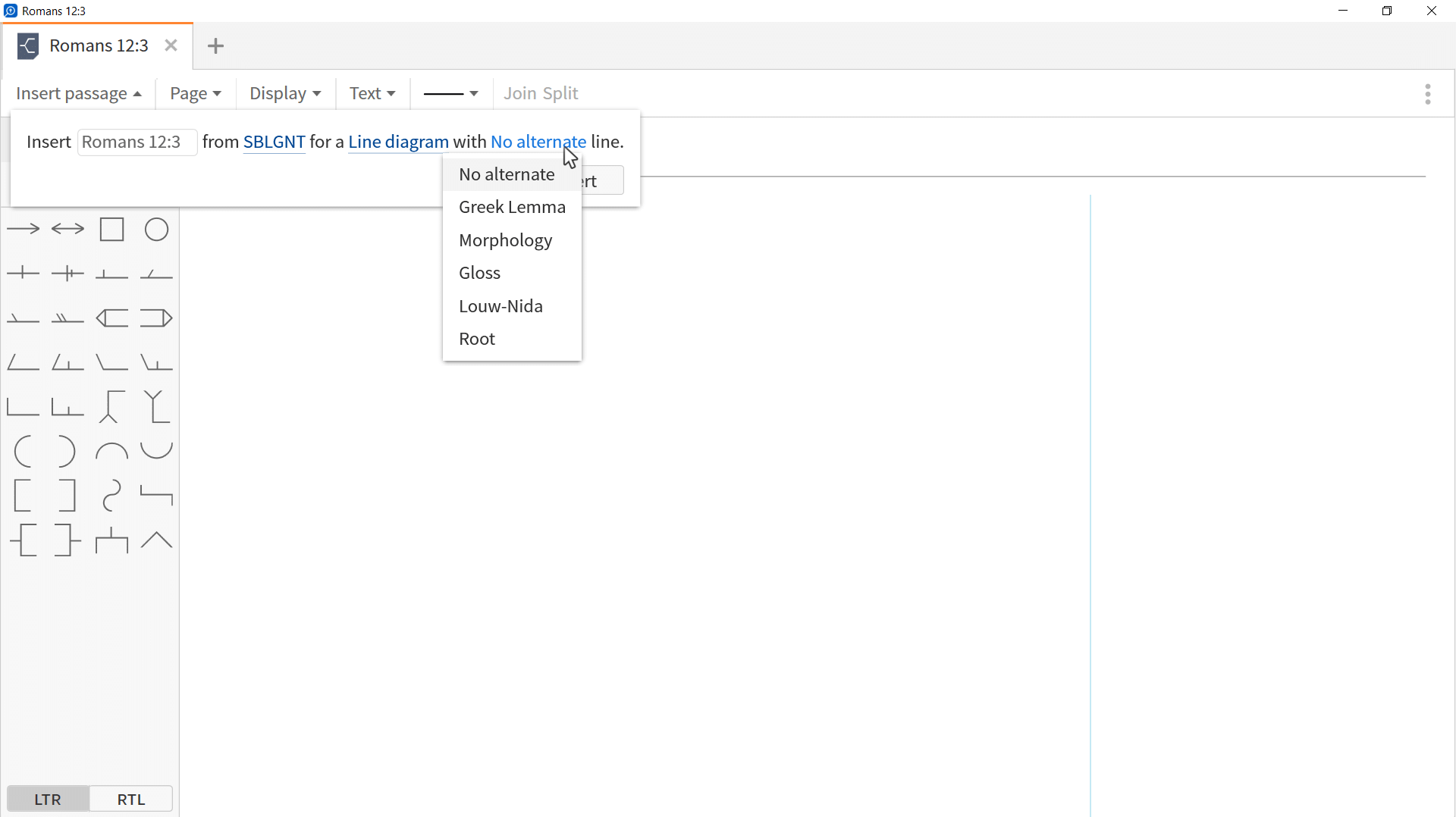Click the Line diagram link
1456x817 pixels.
(x=398, y=142)
